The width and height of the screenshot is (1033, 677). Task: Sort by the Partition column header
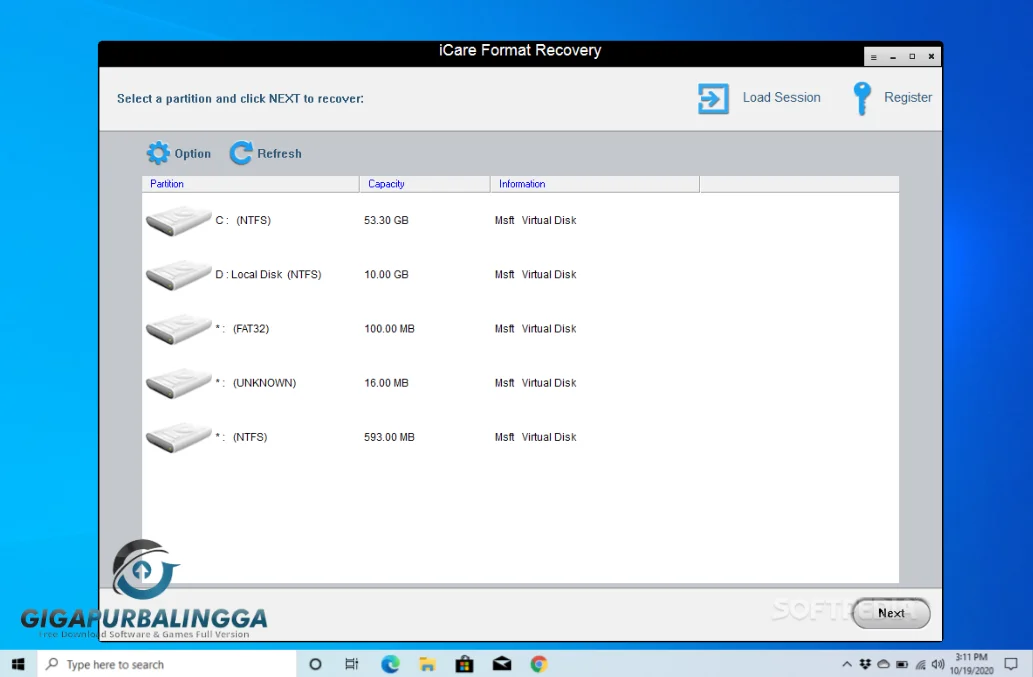point(167,184)
